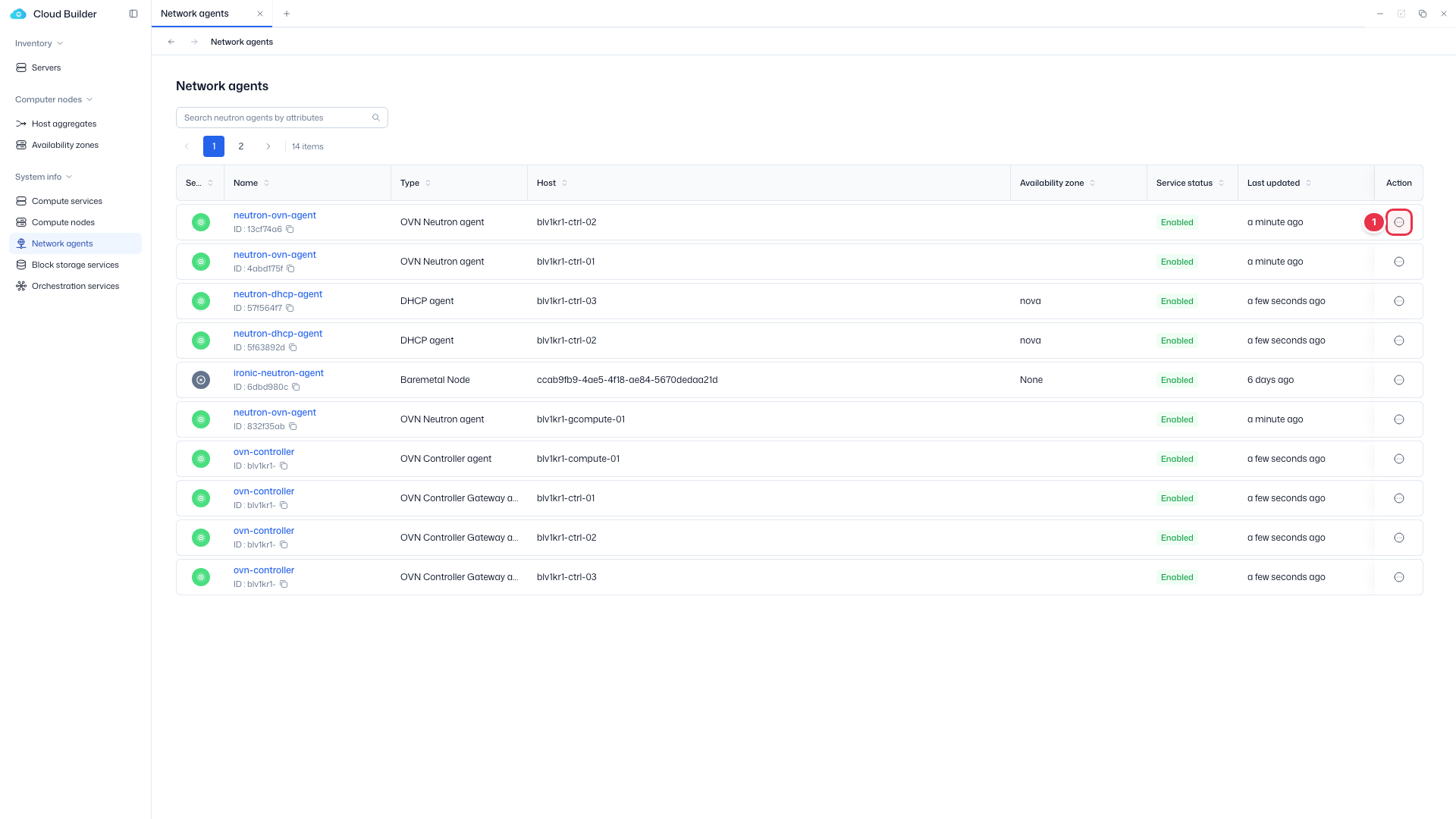Sort by Last updated column
The width and height of the screenshot is (1456, 819).
1308,183
